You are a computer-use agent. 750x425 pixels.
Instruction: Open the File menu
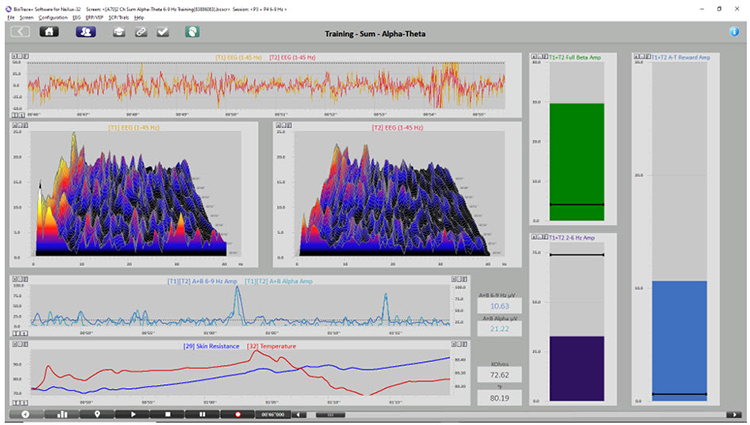point(11,18)
